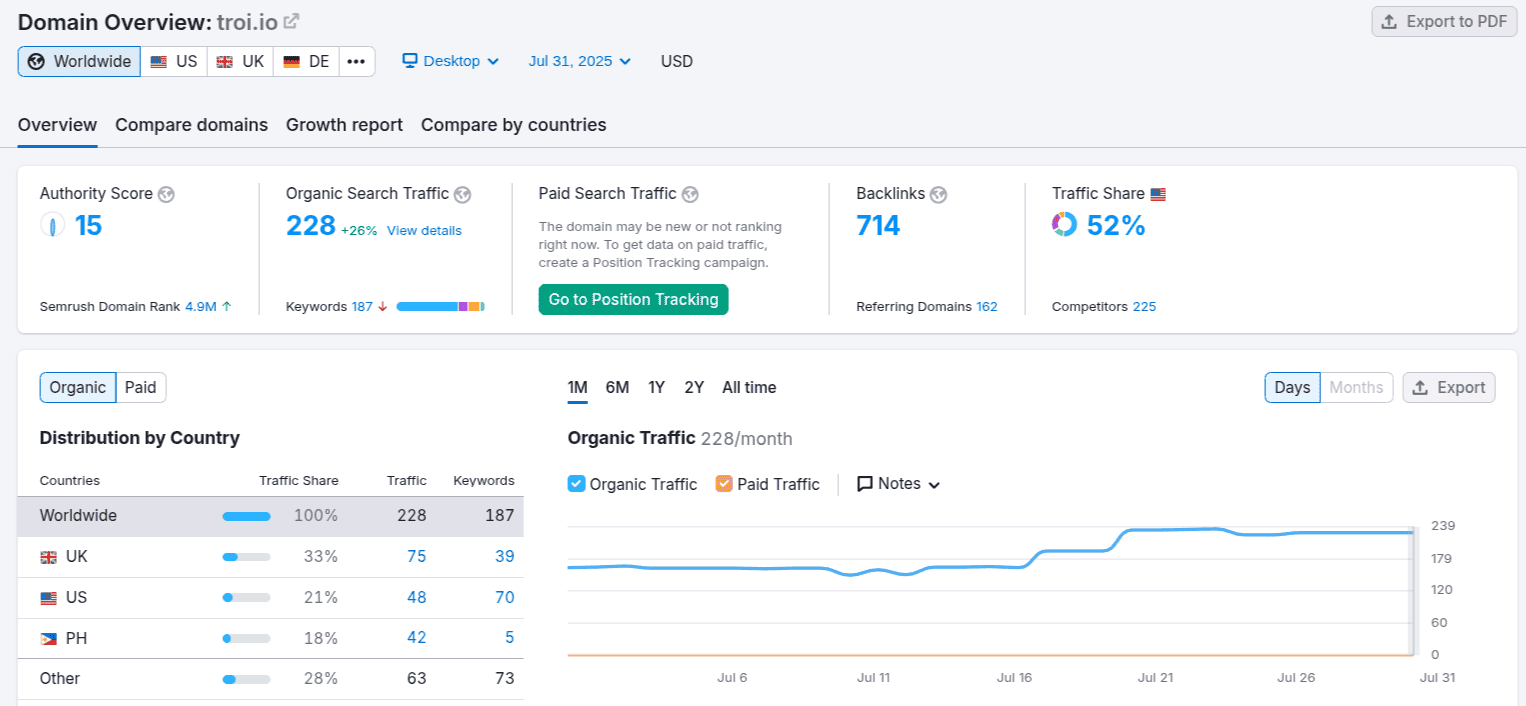Open the US traffic value 48
Viewport: 1526px width, 706px height.
coord(416,598)
